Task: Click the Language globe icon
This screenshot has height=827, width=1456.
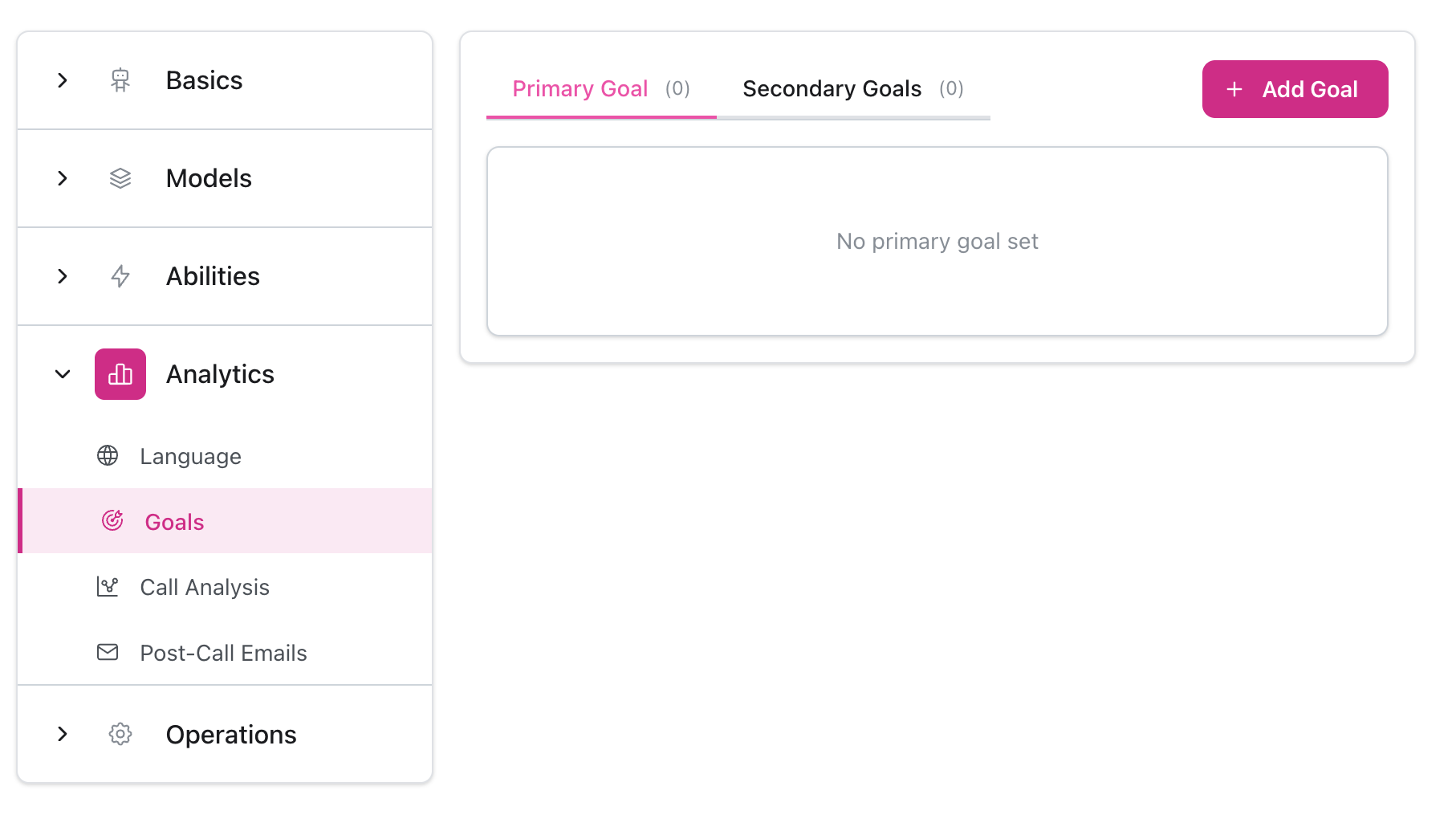Action: tap(108, 456)
